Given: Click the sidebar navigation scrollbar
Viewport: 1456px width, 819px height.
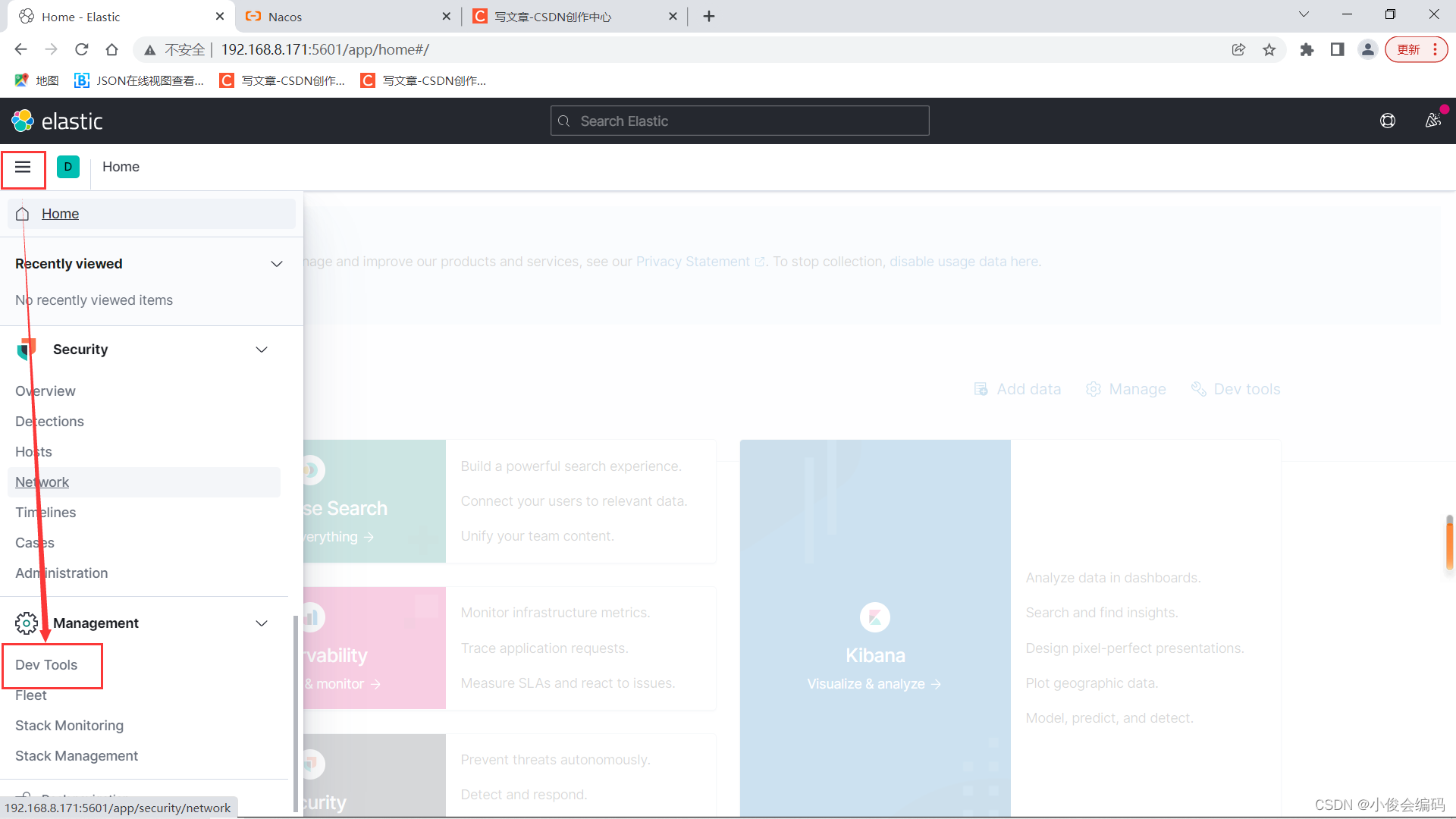Looking at the screenshot, I should (295, 713).
